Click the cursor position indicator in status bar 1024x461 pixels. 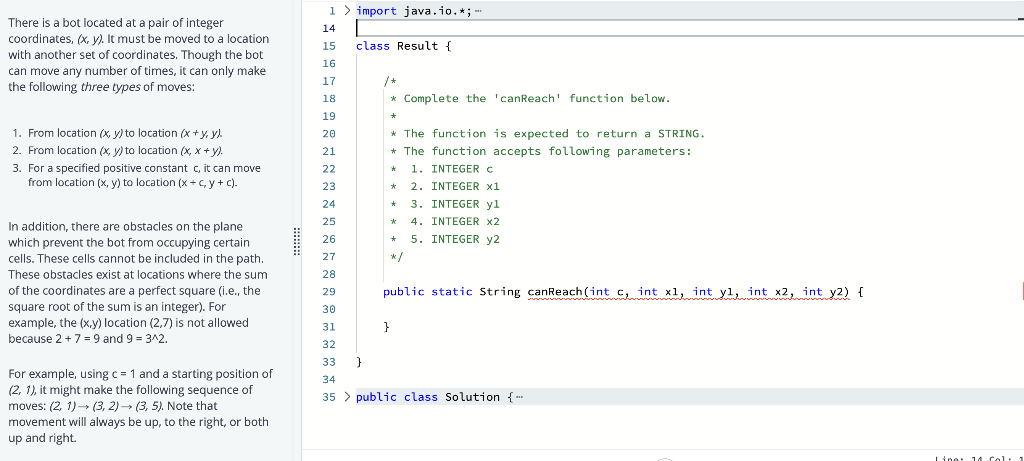[978, 458]
